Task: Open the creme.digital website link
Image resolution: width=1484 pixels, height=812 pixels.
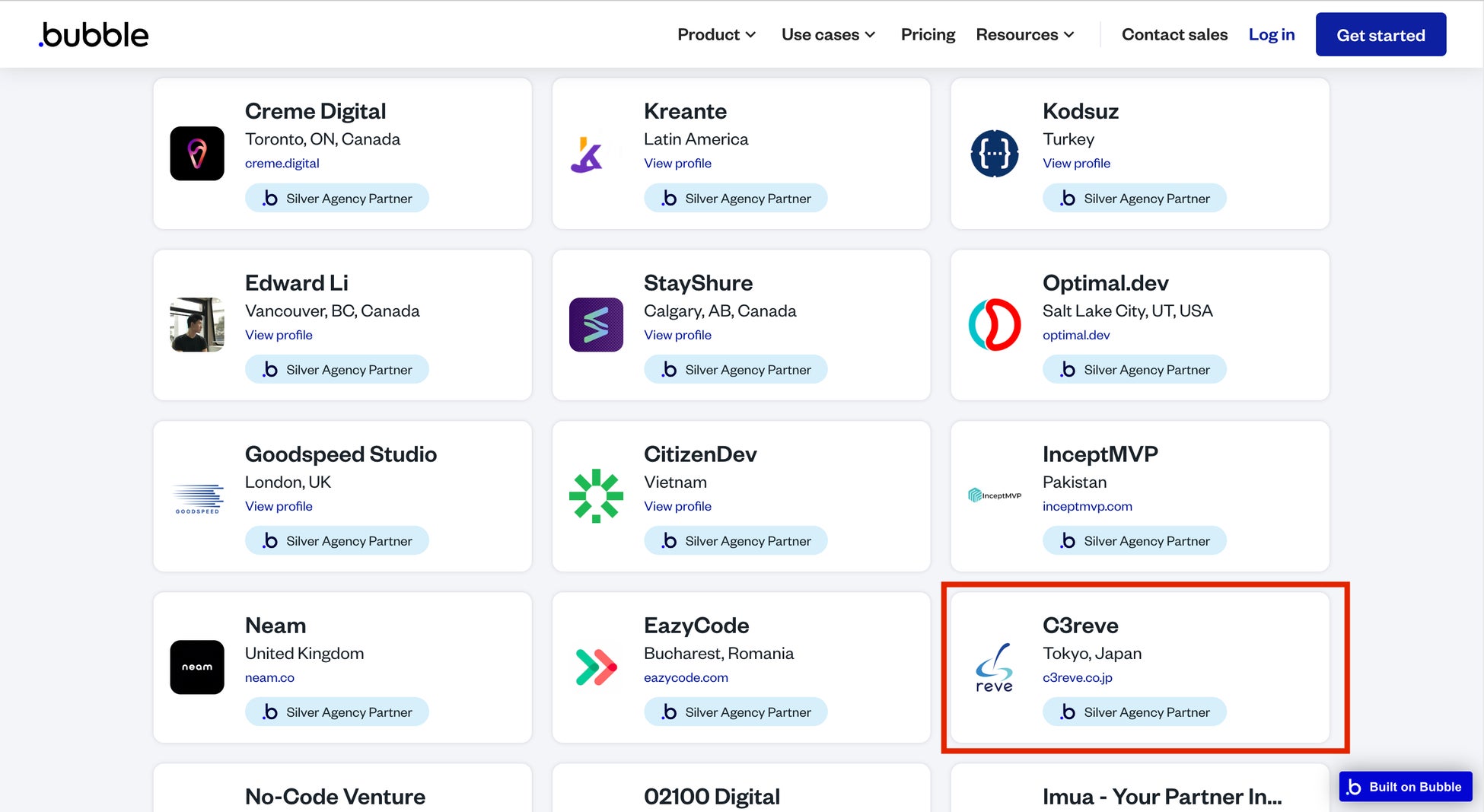Action: tap(282, 164)
